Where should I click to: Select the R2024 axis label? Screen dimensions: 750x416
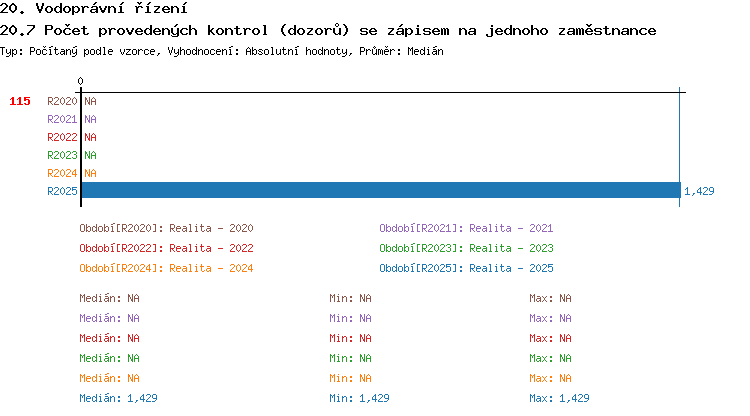pos(62,173)
